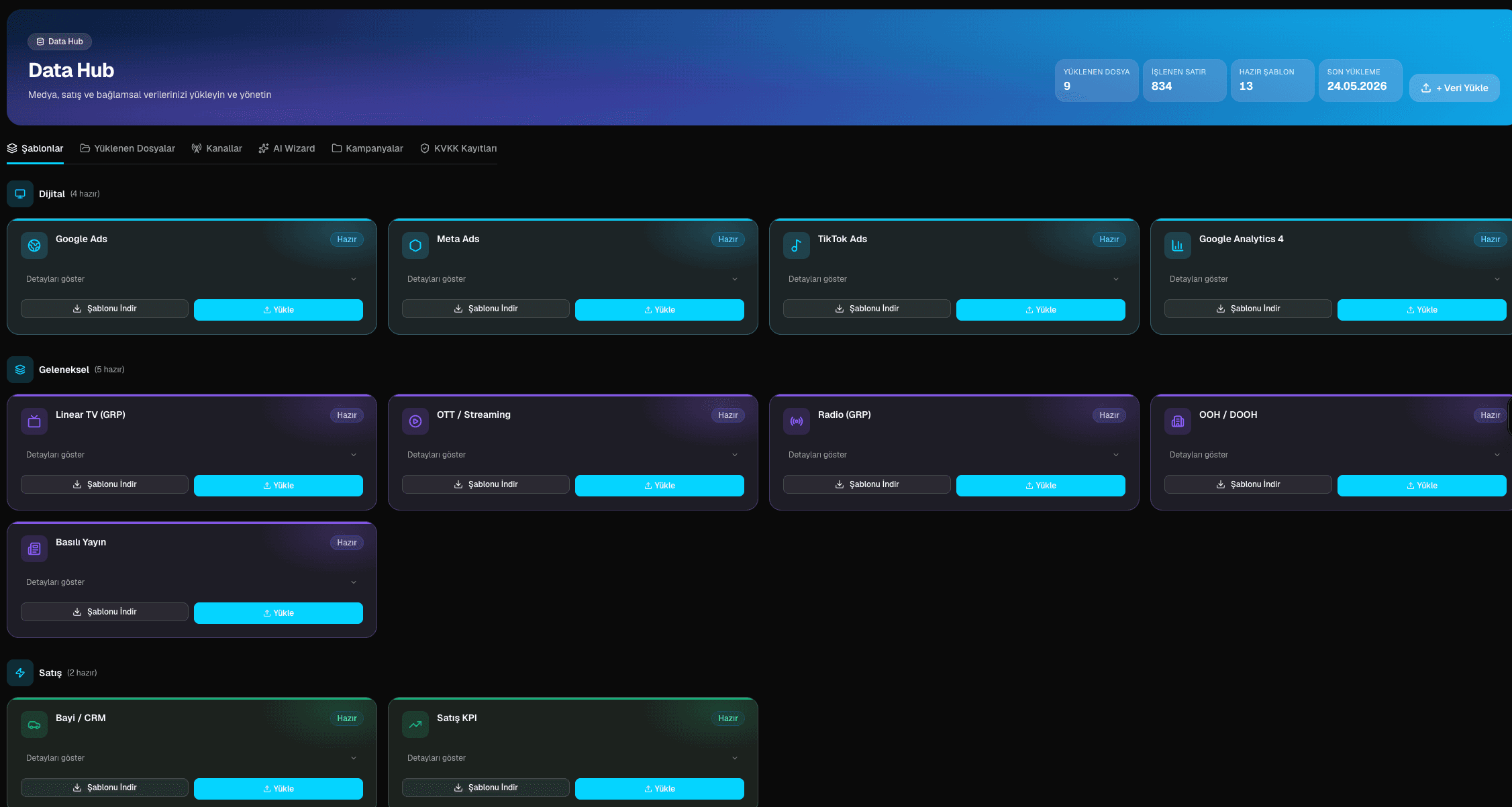
Task: Click the Hazır badge on Radio (GRP)
Action: (1109, 415)
